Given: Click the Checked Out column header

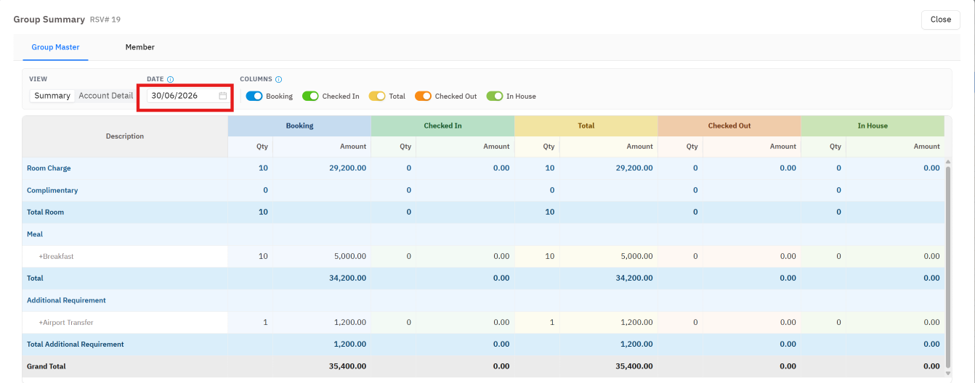Looking at the screenshot, I should click(x=729, y=126).
